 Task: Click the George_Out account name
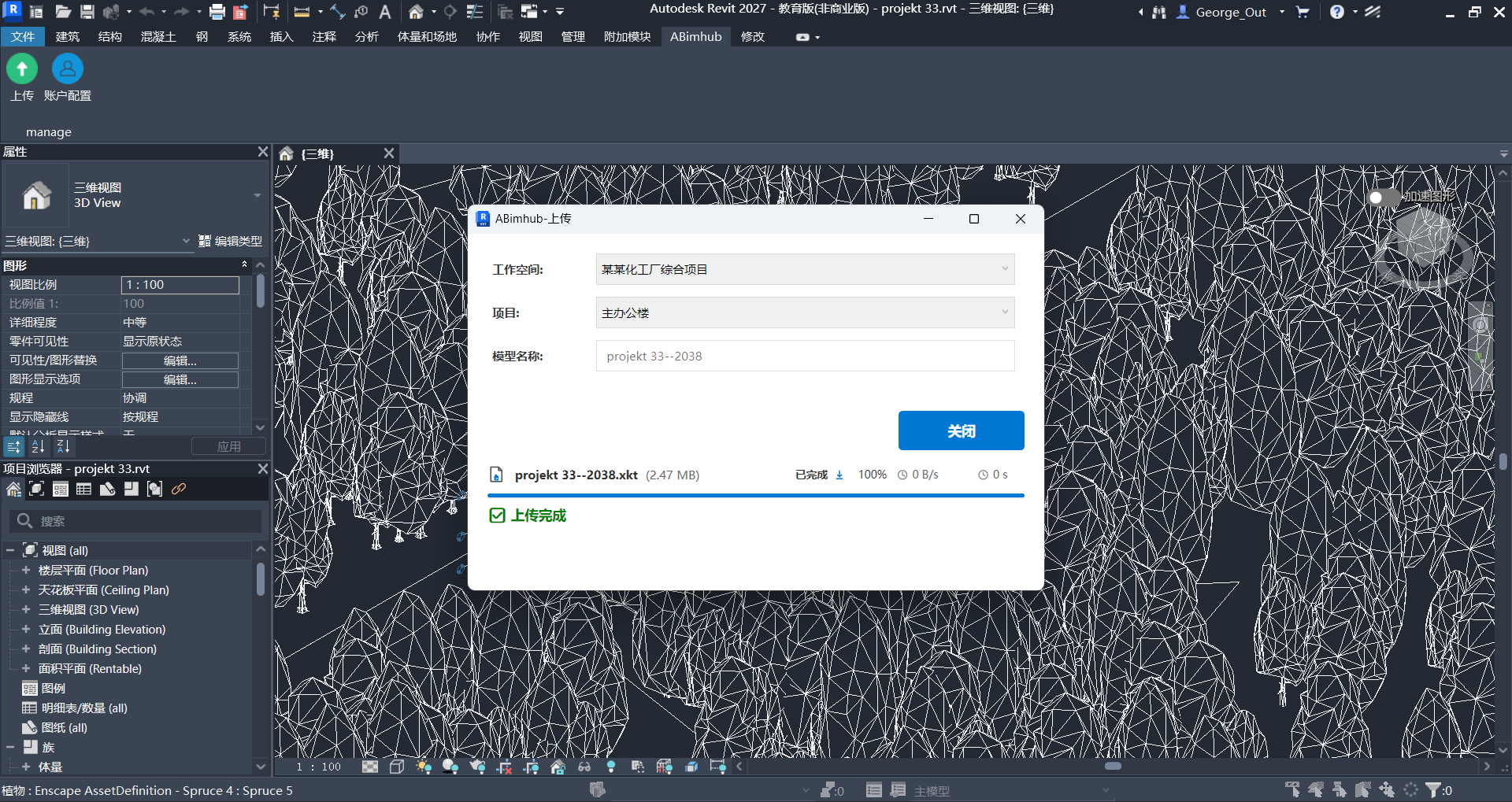click(x=1231, y=12)
